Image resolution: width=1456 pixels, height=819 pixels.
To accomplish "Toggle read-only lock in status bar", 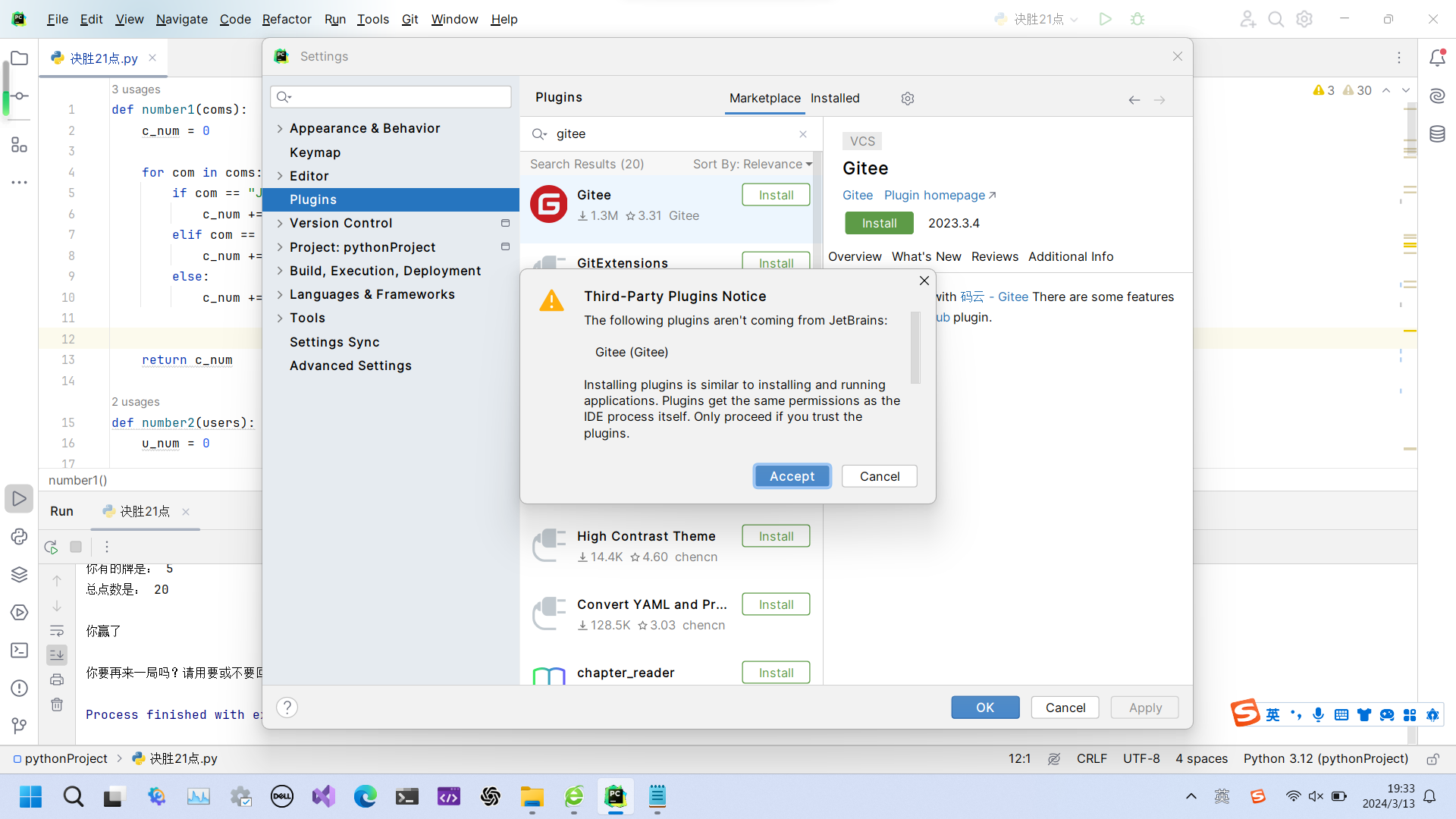I will point(1432,759).
